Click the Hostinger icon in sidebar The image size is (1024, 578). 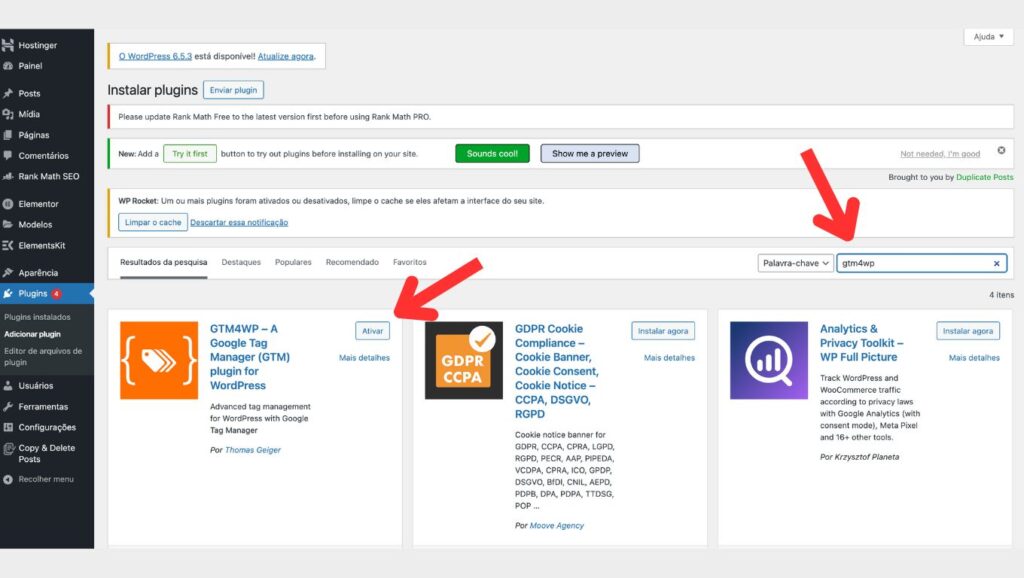coord(10,45)
